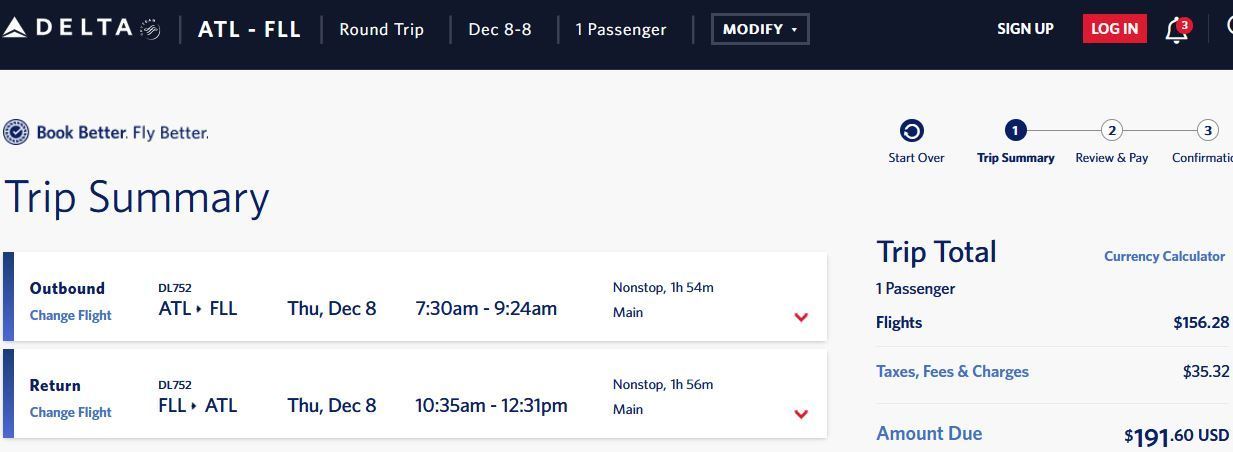Select step 1 Trip Summary circle
1233x452 pixels.
pyautogui.click(x=1015, y=130)
